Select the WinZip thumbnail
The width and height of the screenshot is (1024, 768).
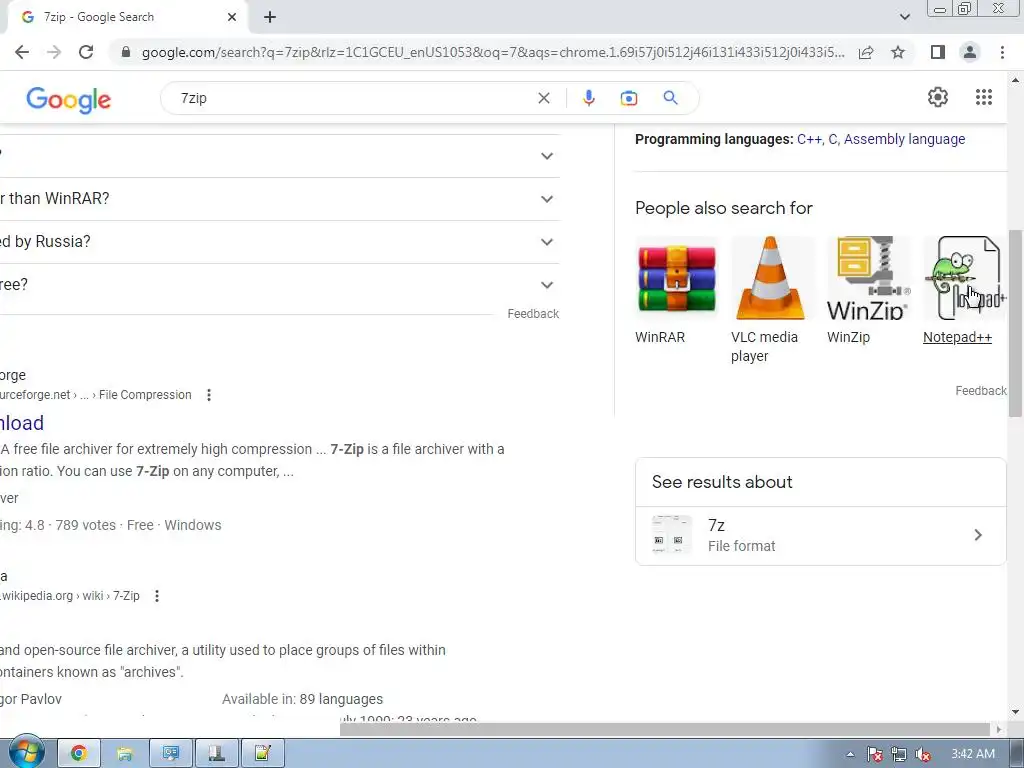pyautogui.click(x=869, y=278)
